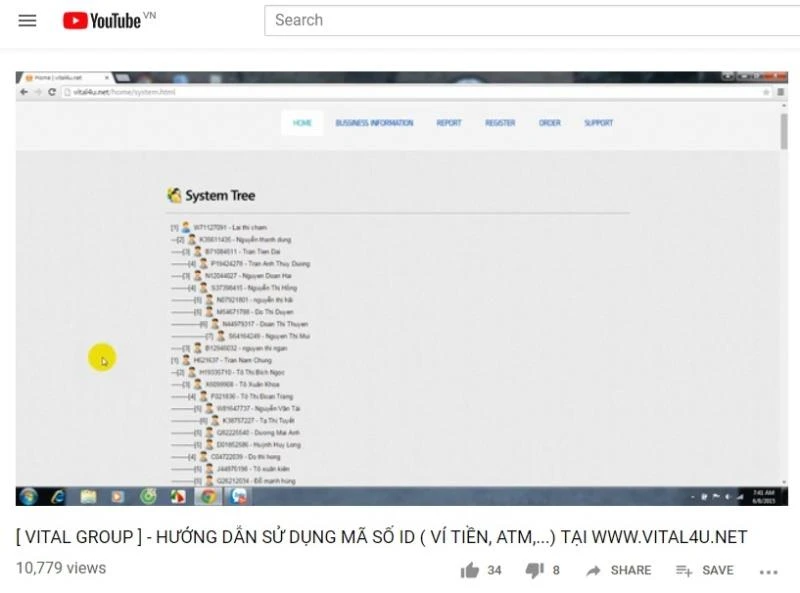Select the Duong Mai Anh tree node
Screen dimensions: 800x593
pos(258,433)
